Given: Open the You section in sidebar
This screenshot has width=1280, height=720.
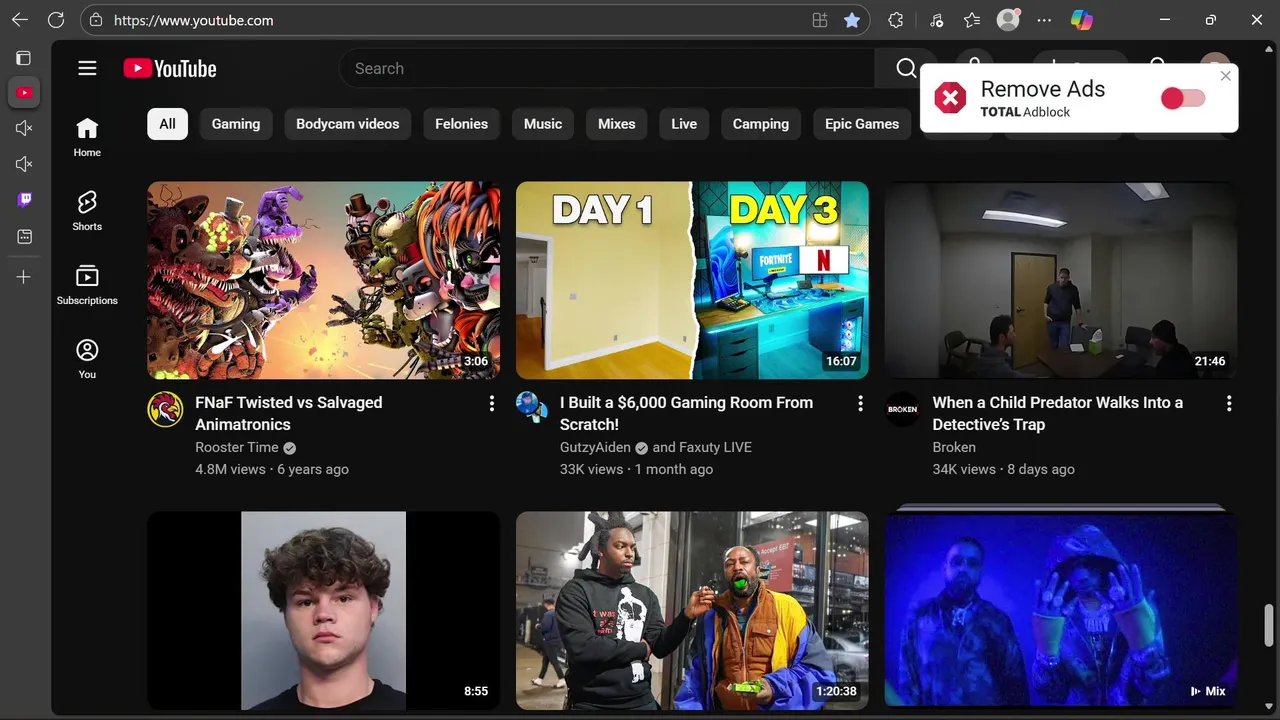Looking at the screenshot, I should point(87,359).
